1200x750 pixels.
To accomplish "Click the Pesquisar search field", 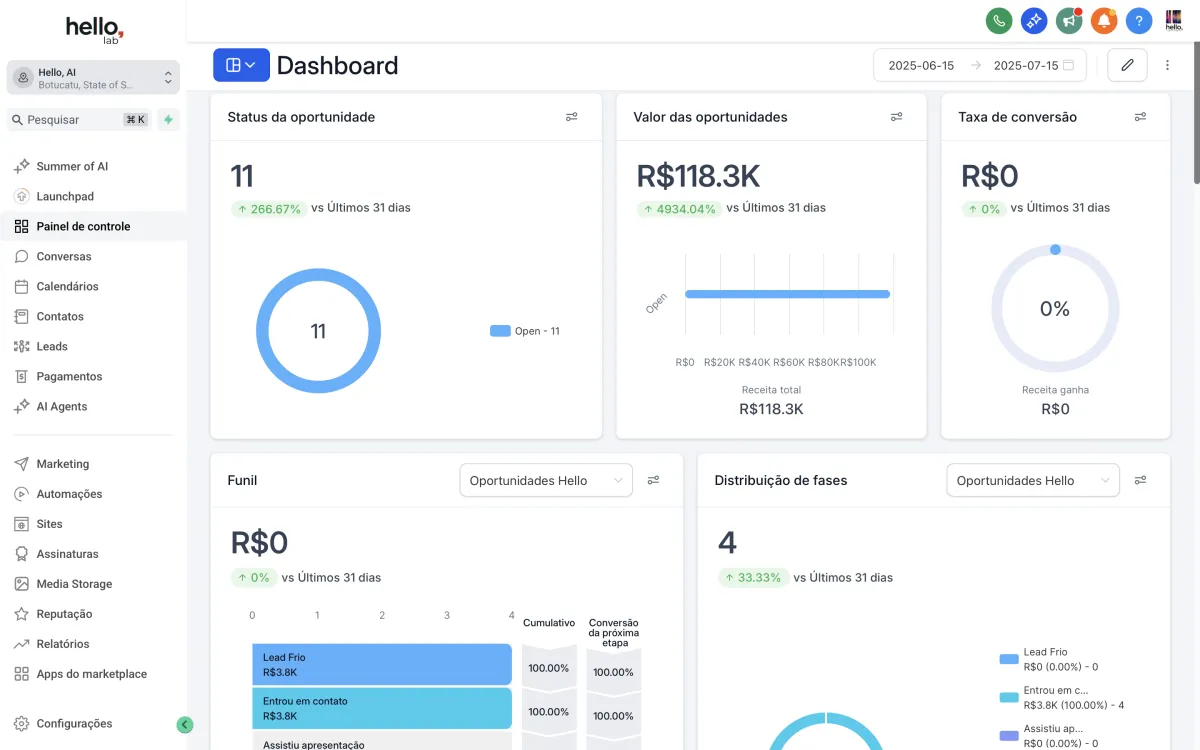I will click(79, 120).
